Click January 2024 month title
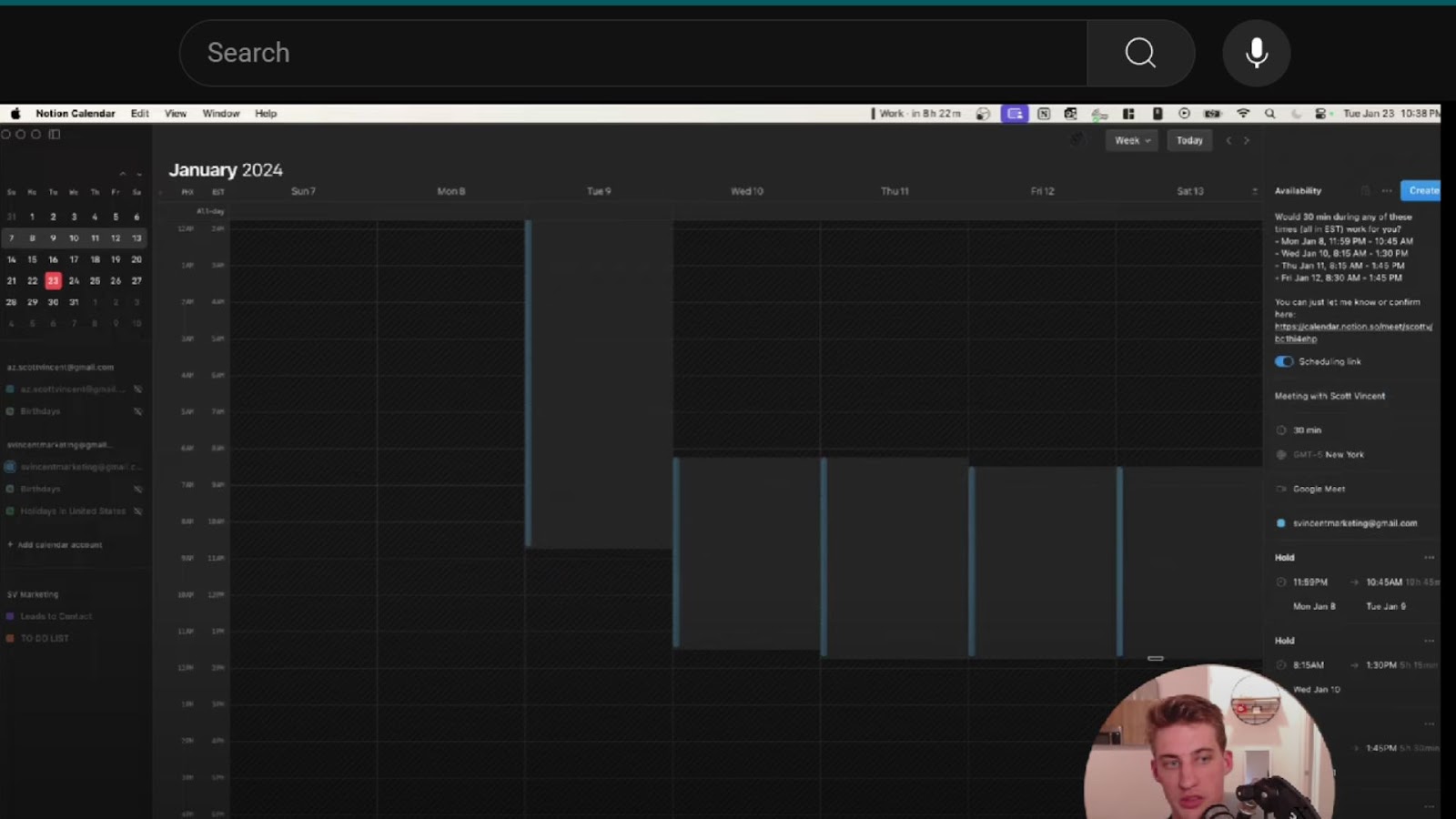 pos(226,170)
